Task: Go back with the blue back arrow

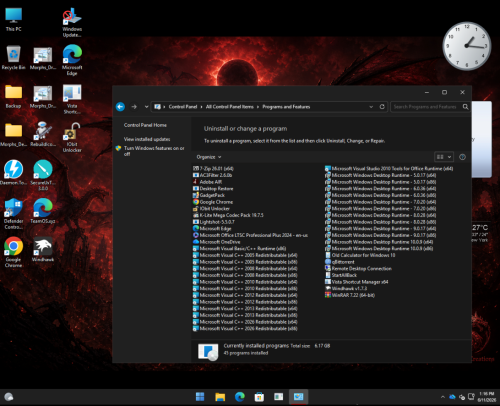Action: click(120, 107)
